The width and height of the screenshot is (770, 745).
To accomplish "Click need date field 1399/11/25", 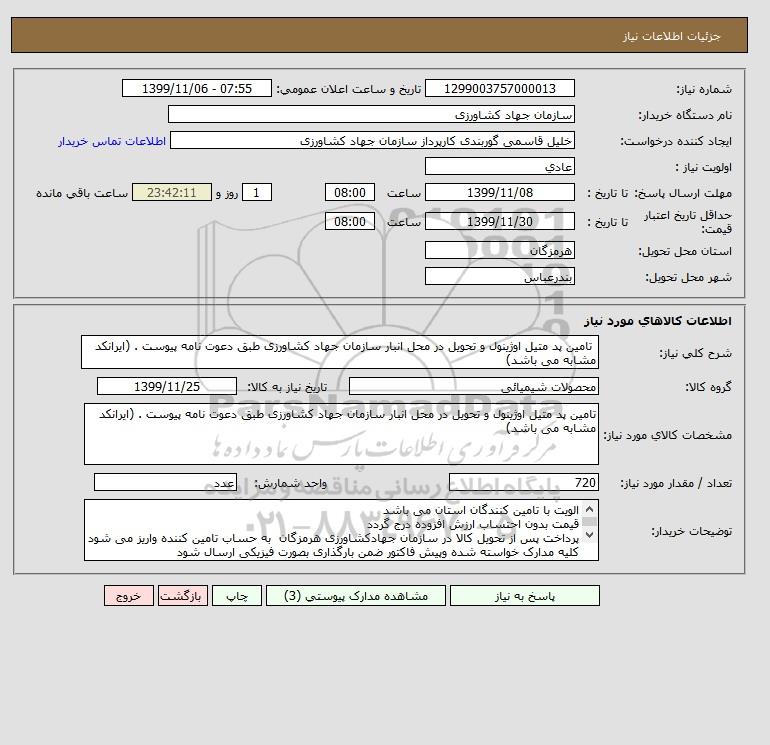I will tap(167, 386).
